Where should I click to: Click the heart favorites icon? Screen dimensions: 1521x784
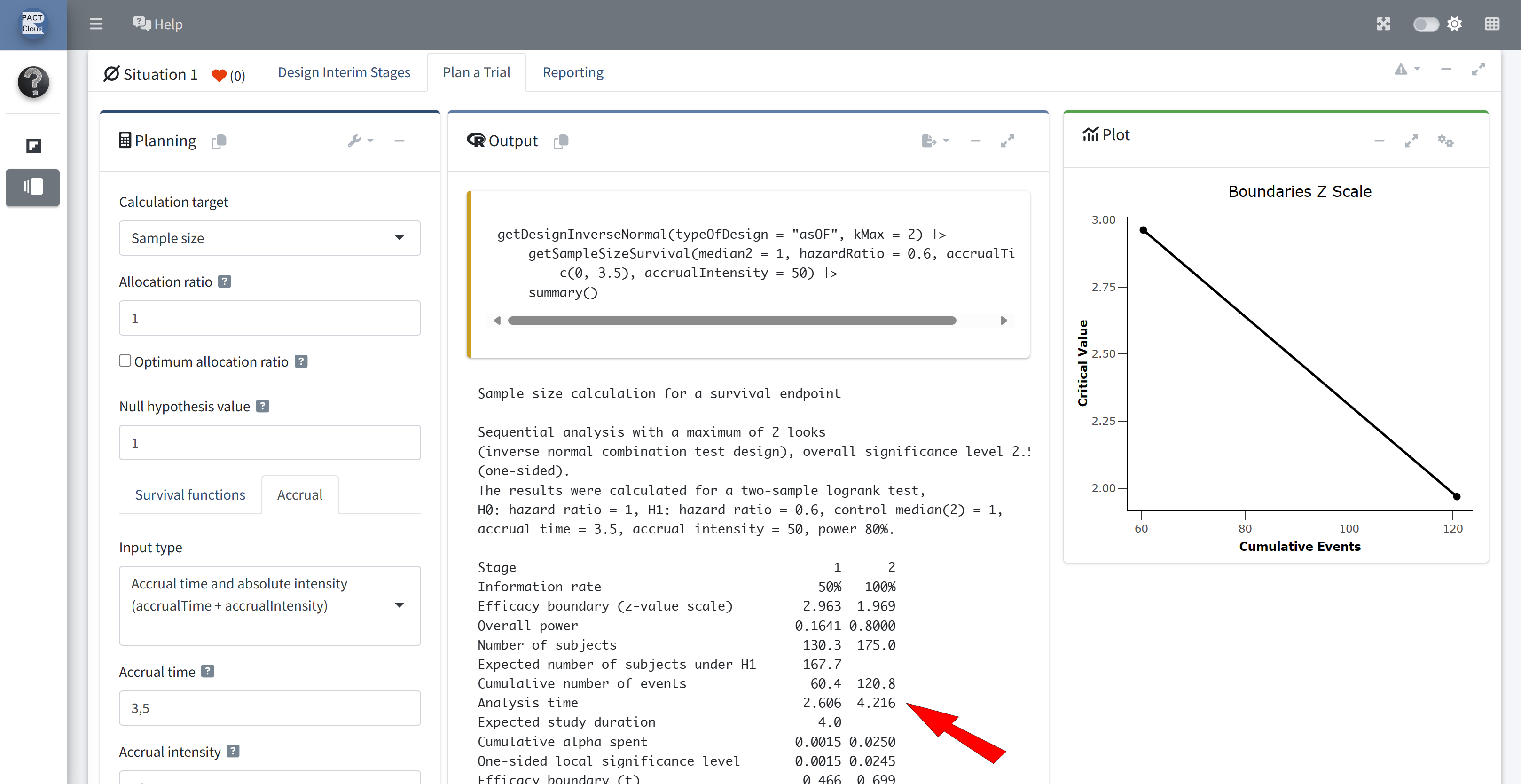(x=219, y=75)
